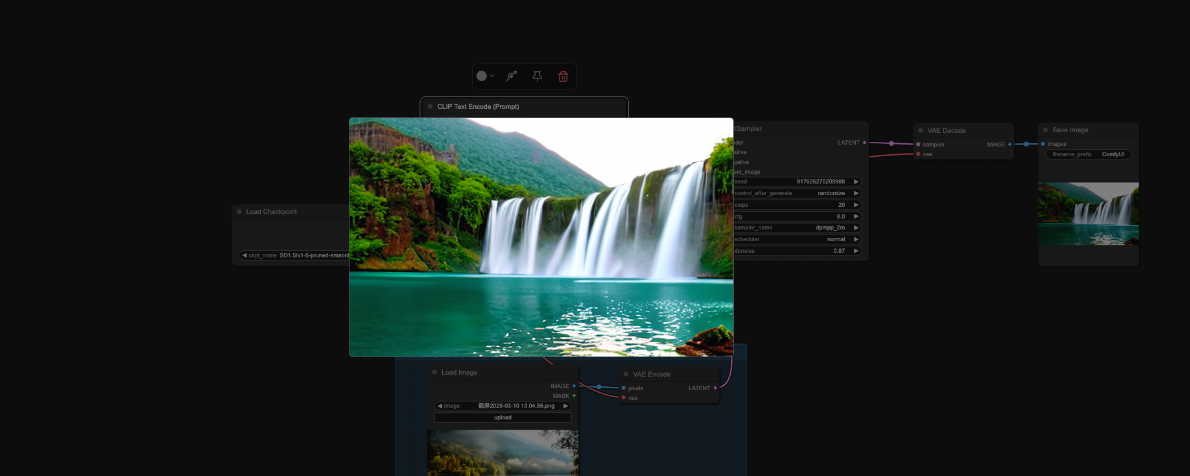Click Load Image MASK output slot
This screenshot has height=476, width=1190.
tap(574, 396)
